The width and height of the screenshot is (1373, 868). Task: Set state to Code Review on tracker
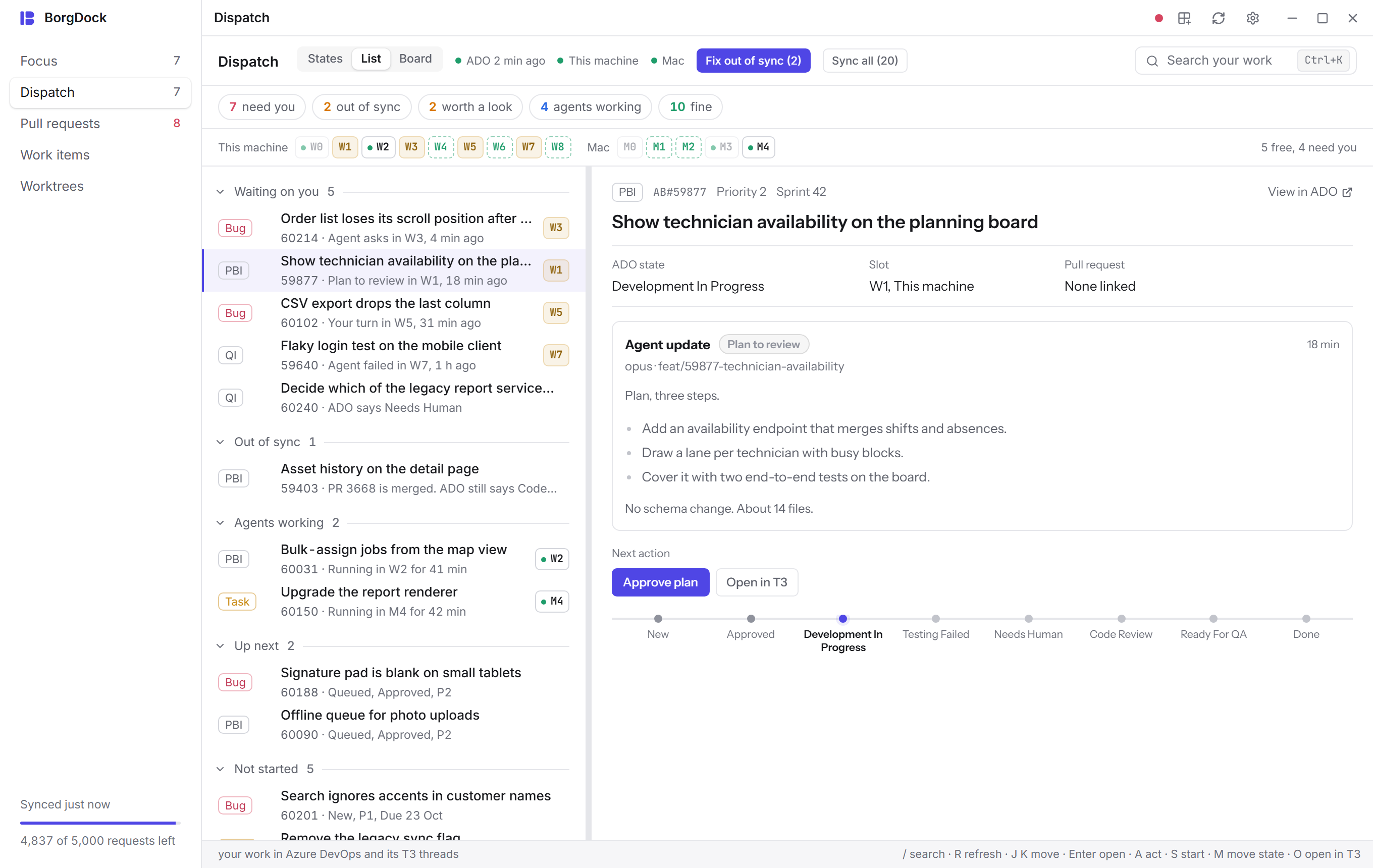tap(1121, 619)
